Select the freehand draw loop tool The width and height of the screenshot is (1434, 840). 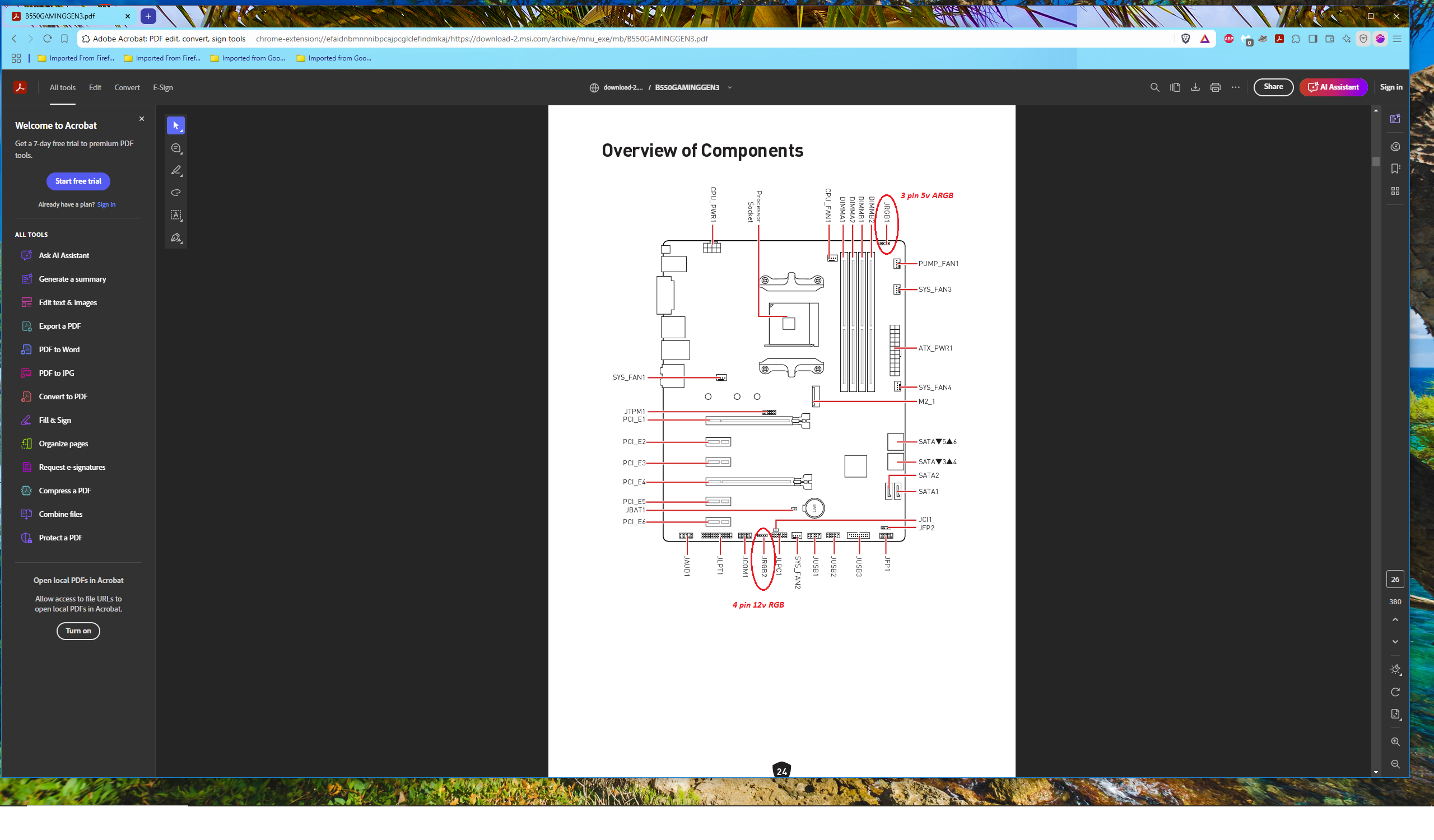pos(176,193)
